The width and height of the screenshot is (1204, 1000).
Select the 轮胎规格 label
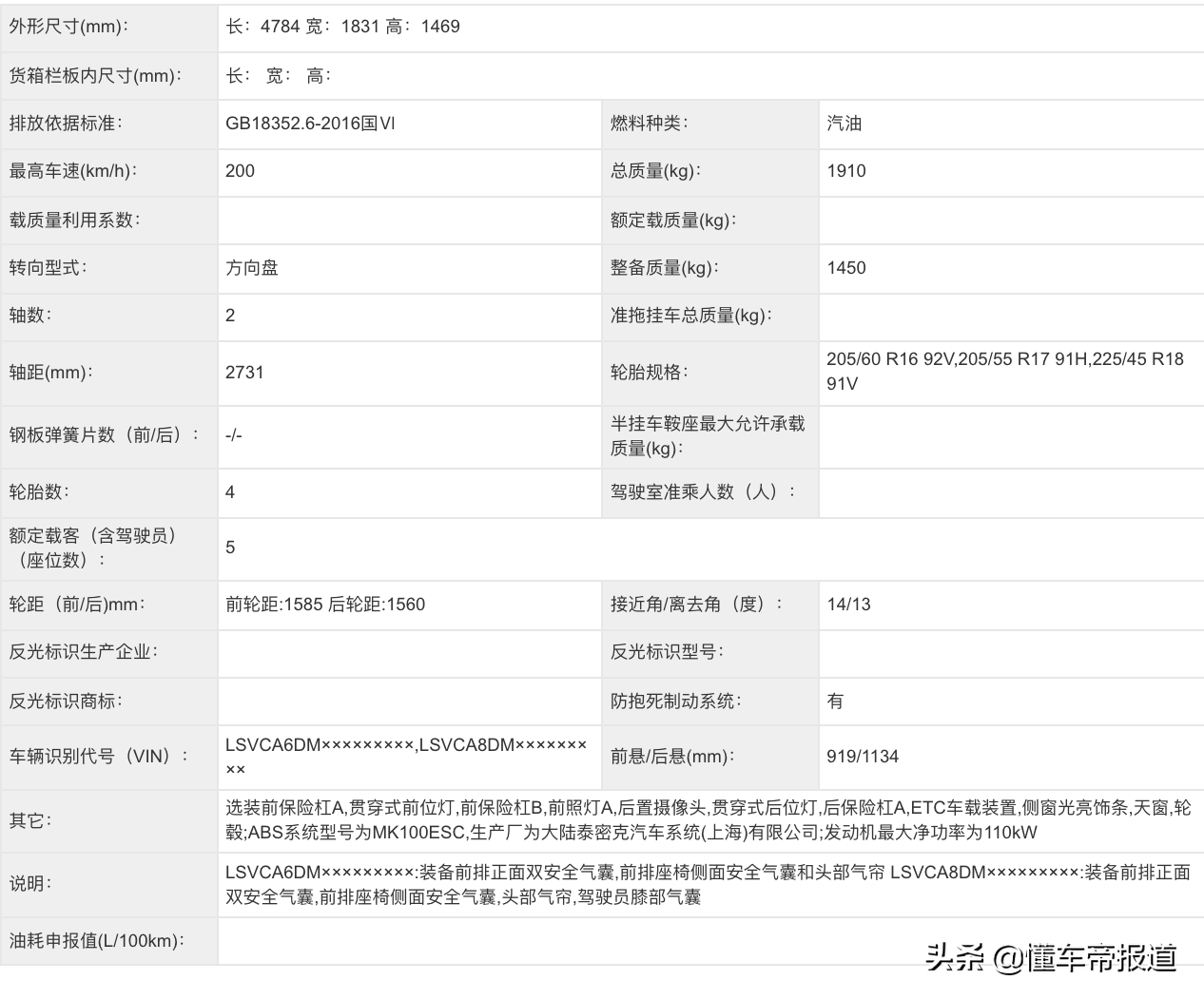(x=650, y=373)
